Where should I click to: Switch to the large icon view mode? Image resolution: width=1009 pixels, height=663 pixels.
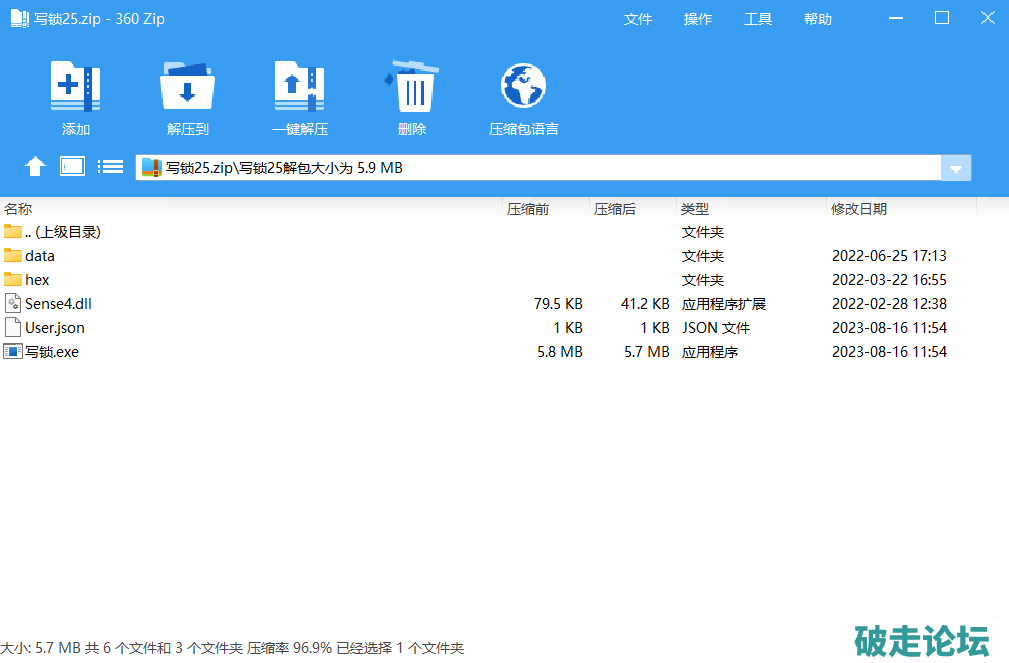pyautogui.click(x=72, y=167)
